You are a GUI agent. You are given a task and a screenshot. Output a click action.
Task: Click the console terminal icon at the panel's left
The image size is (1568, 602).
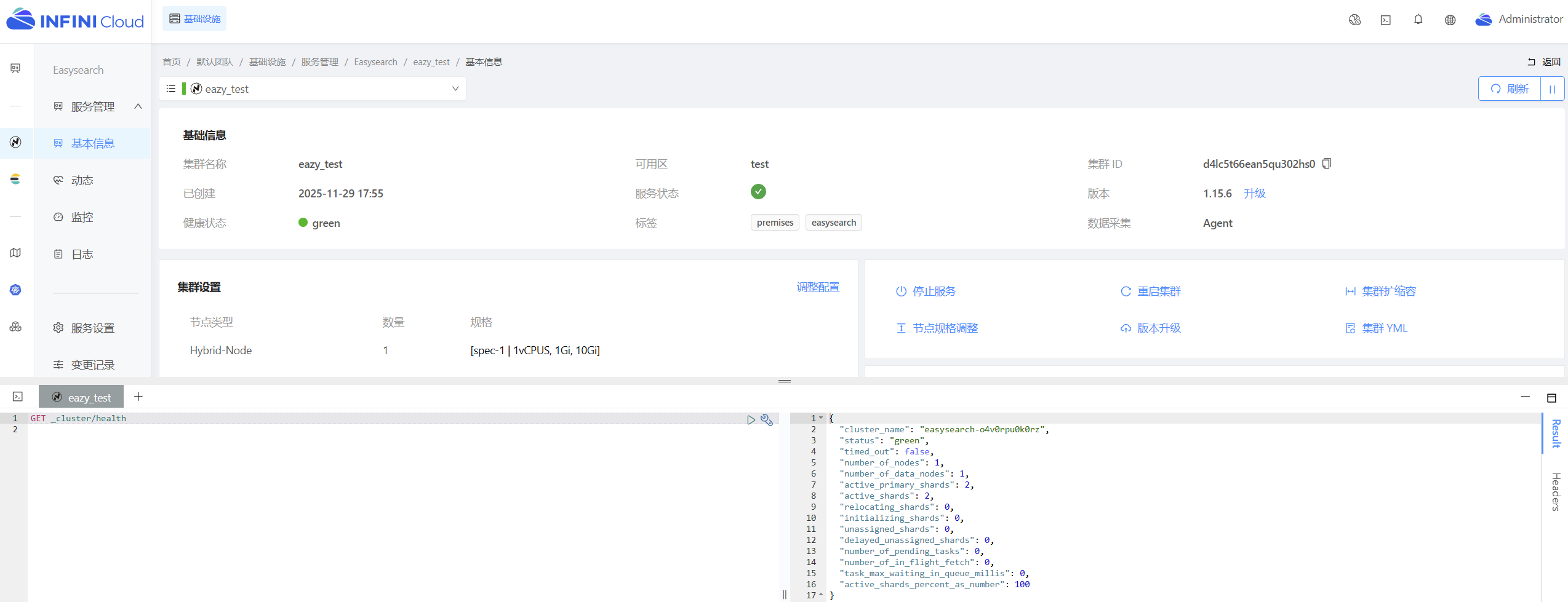pyautogui.click(x=18, y=397)
